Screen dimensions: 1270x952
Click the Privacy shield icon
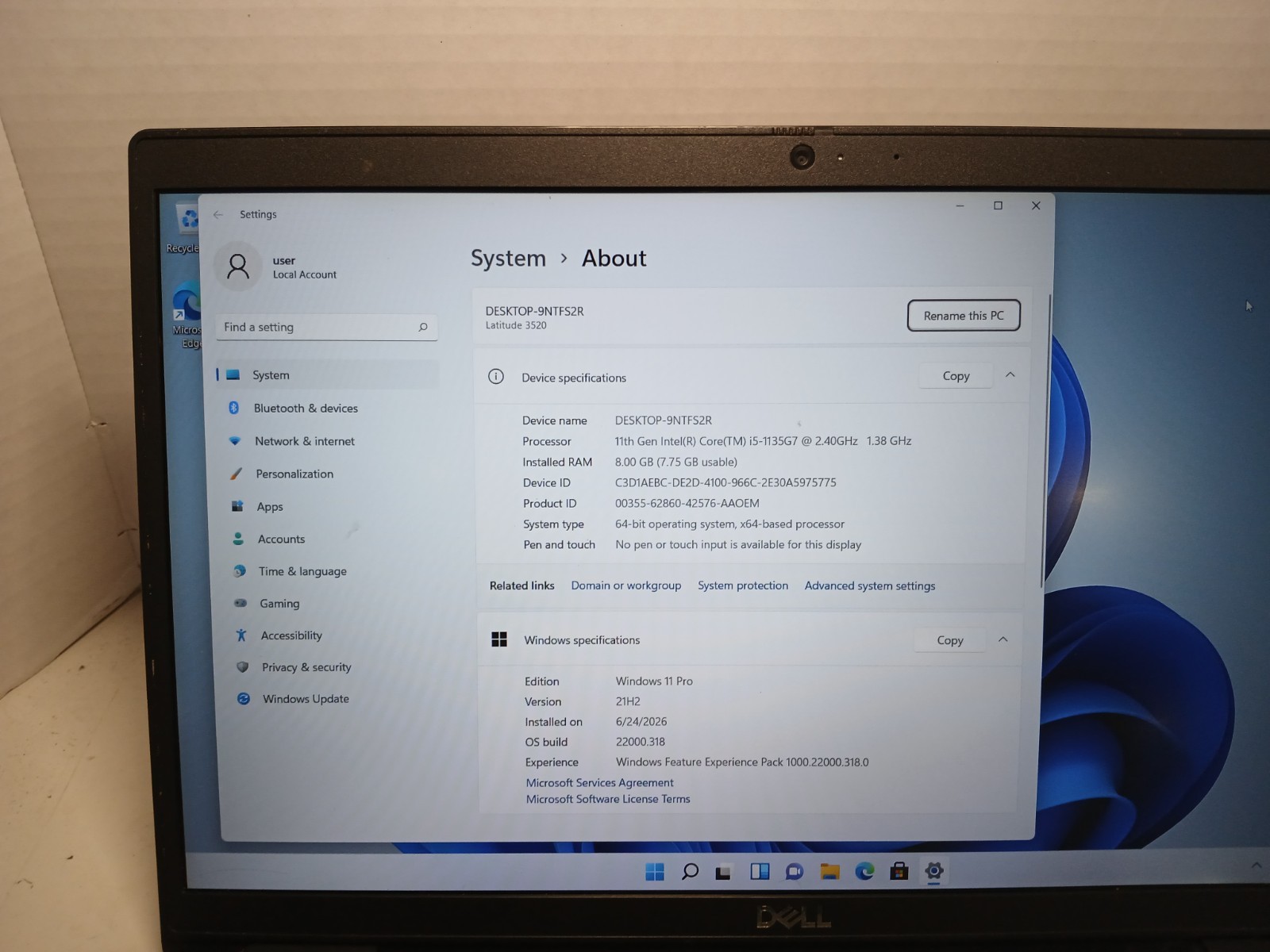243,667
